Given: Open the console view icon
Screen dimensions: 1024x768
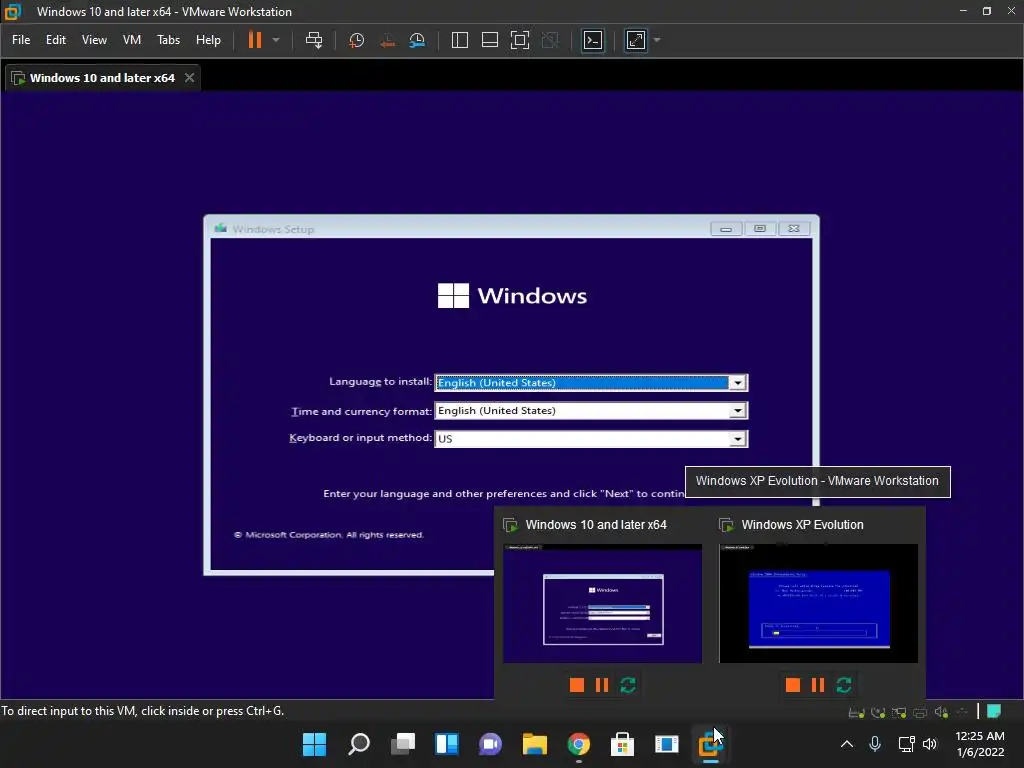Looking at the screenshot, I should pyautogui.click(x=593, y=40).
